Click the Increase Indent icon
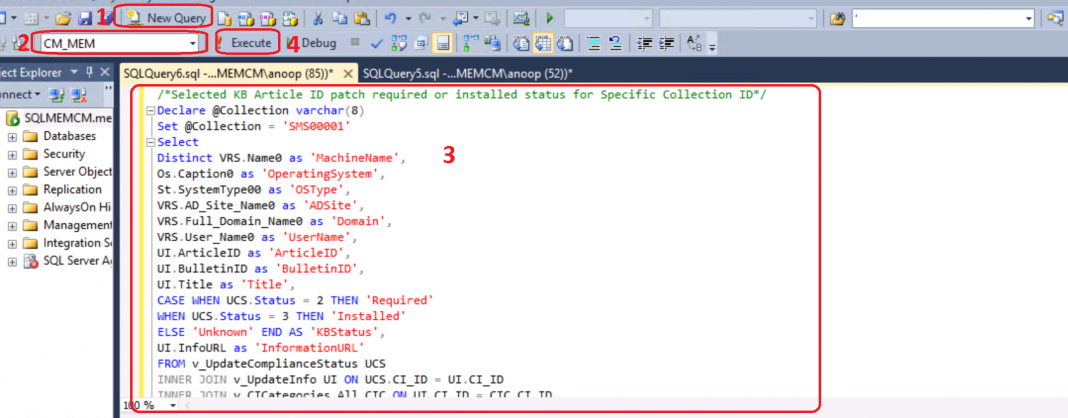This screenshot has width=1068, height=418. click(666, 44)
